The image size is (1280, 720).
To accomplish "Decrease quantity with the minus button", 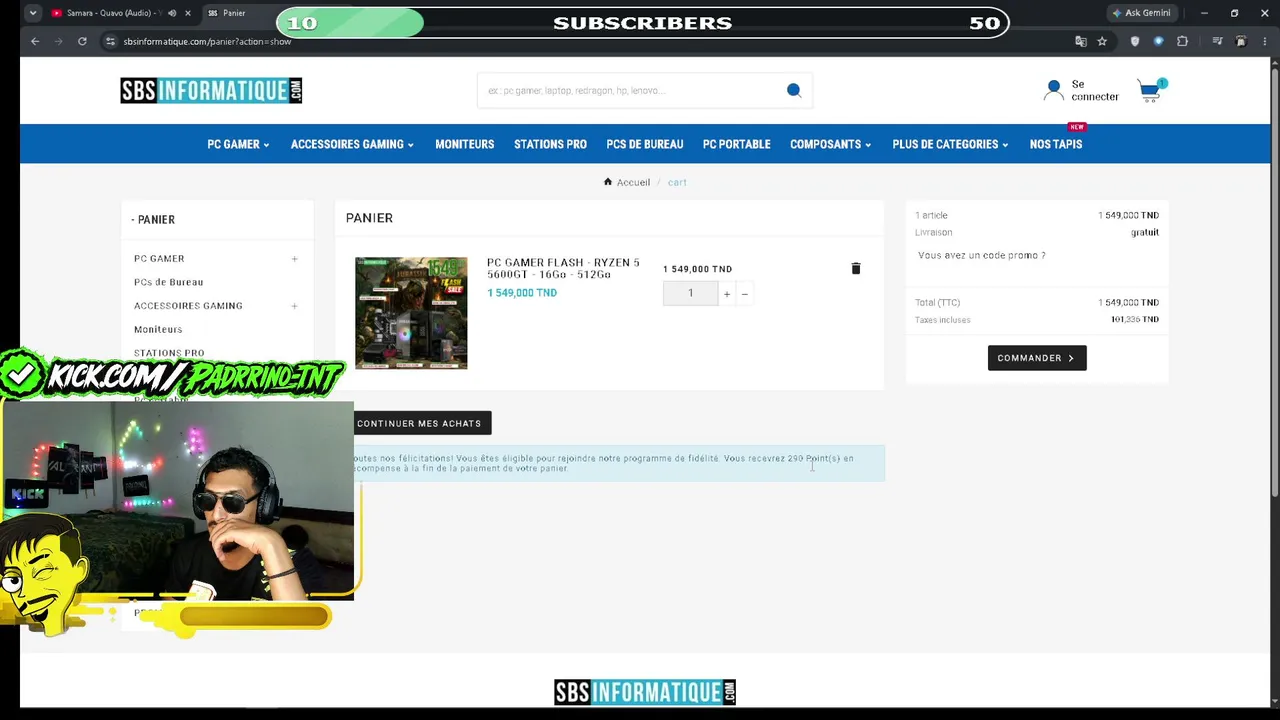I will tap(744, 293).
